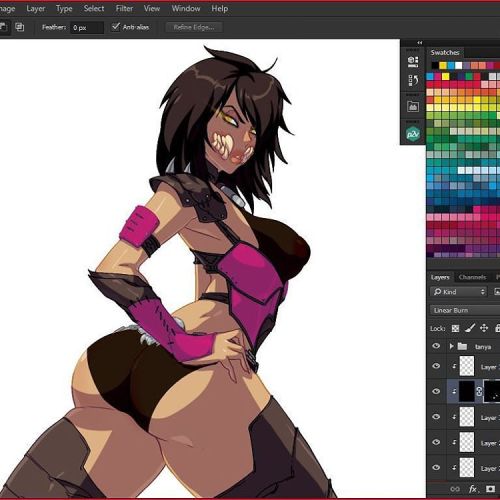Switch to the Channels tab
This screenshot has height=500, width=500.
coord(472,277)
